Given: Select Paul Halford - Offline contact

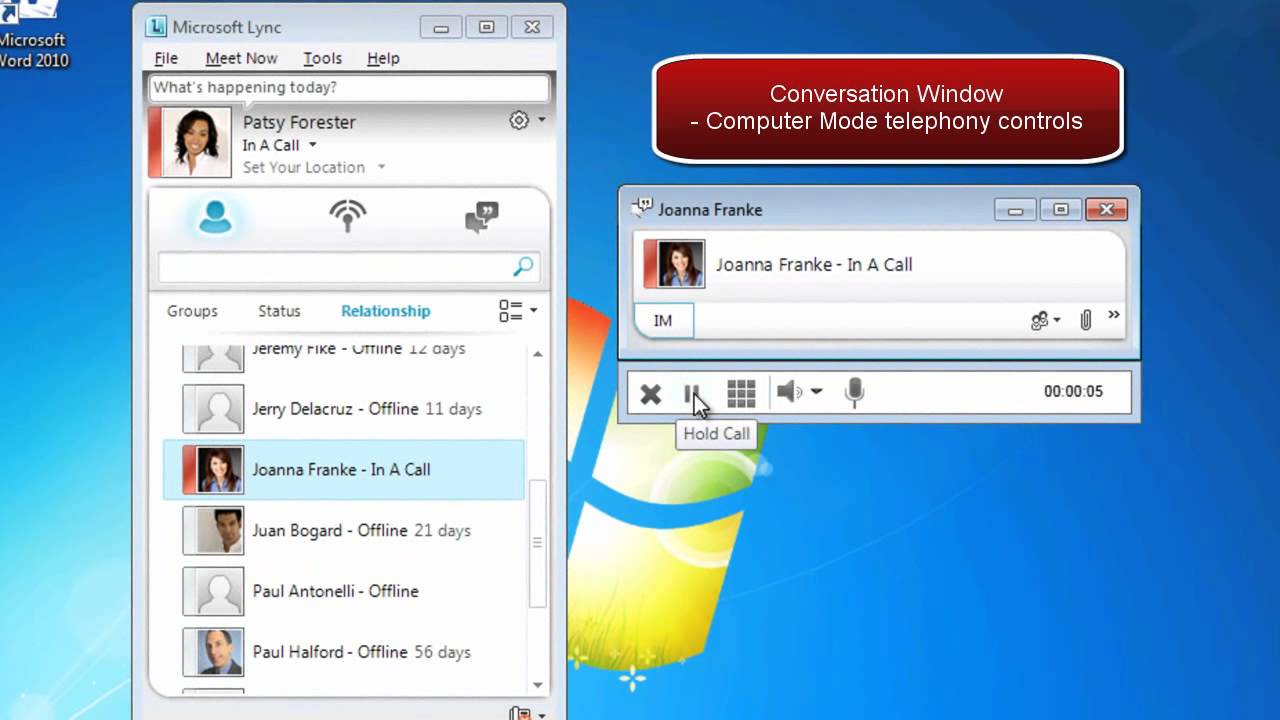Looking at the screenshot, I should pos(343,652).
